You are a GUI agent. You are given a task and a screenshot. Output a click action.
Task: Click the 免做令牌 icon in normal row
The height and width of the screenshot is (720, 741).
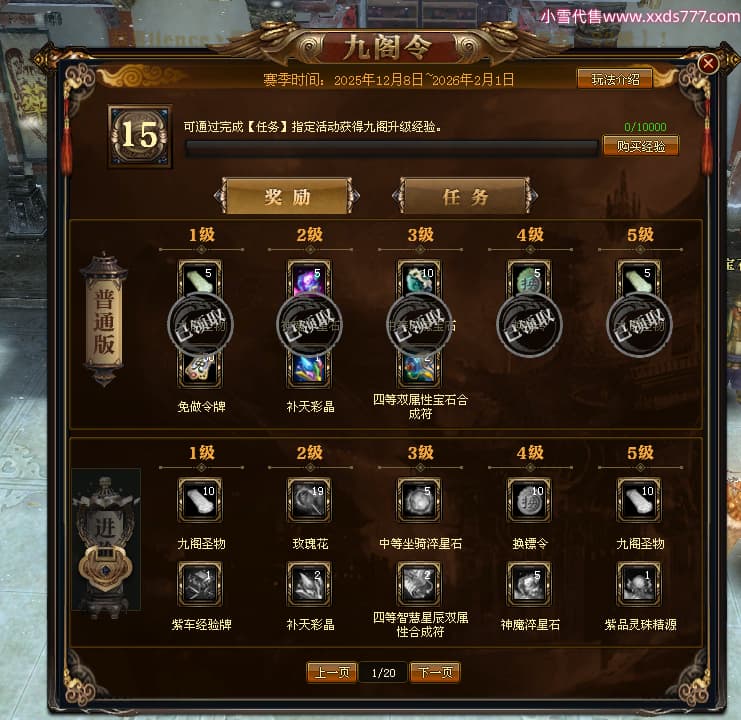tap(200, 369)
